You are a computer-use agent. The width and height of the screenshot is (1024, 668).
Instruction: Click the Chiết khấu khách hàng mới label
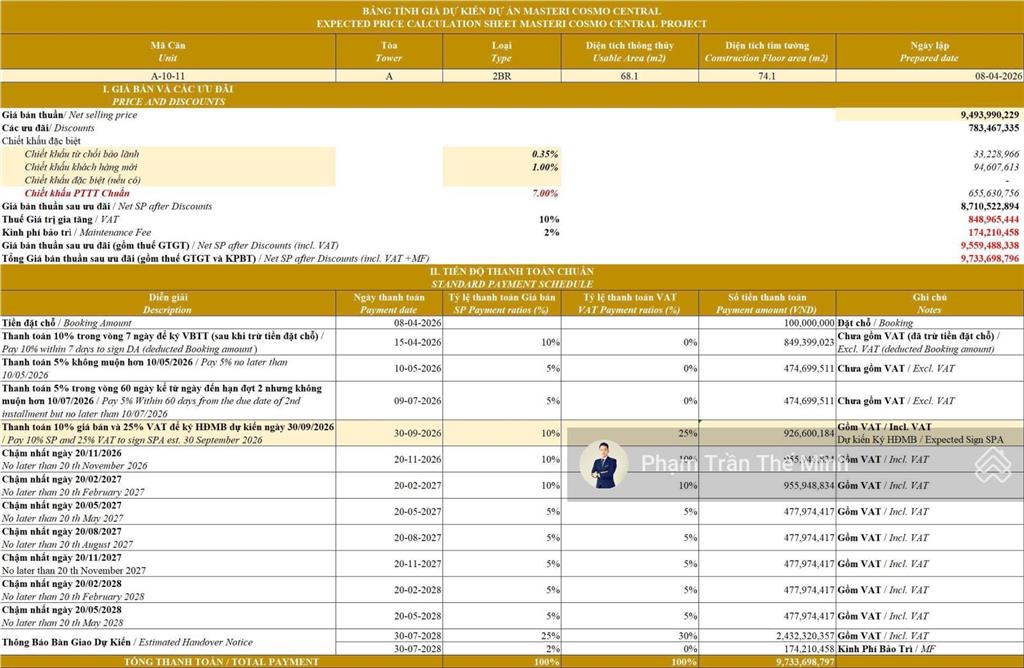tap(81, 167)
